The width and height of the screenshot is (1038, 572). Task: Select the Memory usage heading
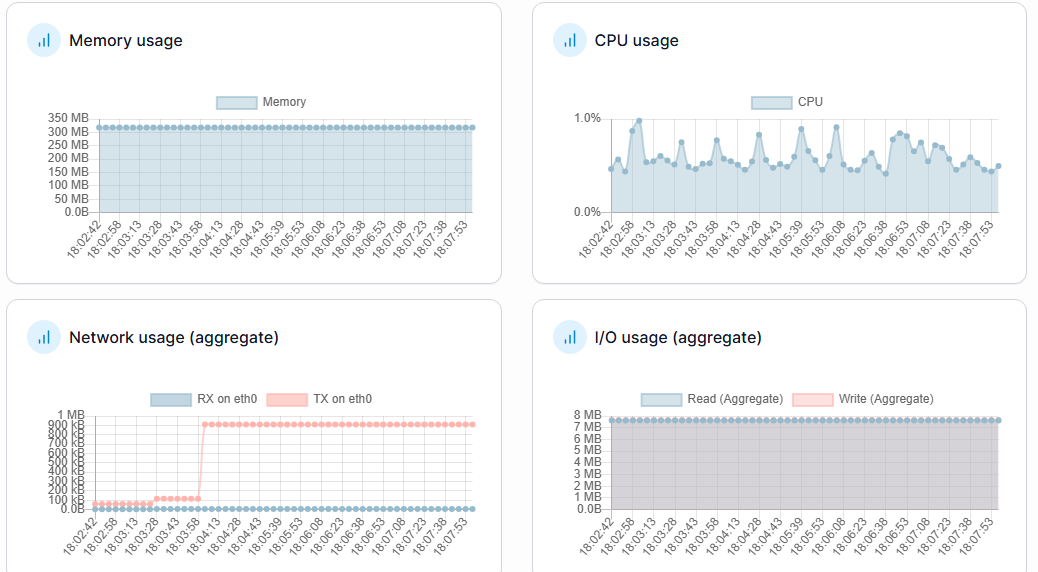pyautogui.click(x=125, y=41)
